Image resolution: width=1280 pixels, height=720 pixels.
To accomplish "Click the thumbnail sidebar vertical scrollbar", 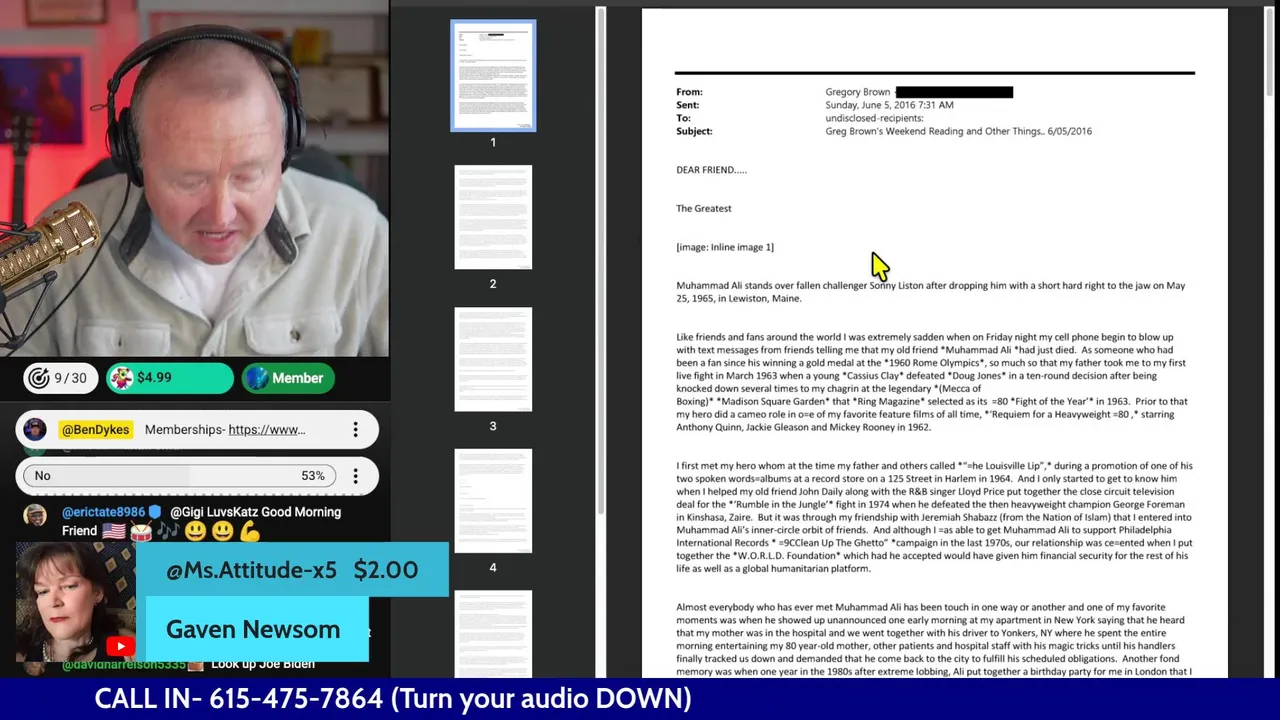I will [x=600, y=260].
